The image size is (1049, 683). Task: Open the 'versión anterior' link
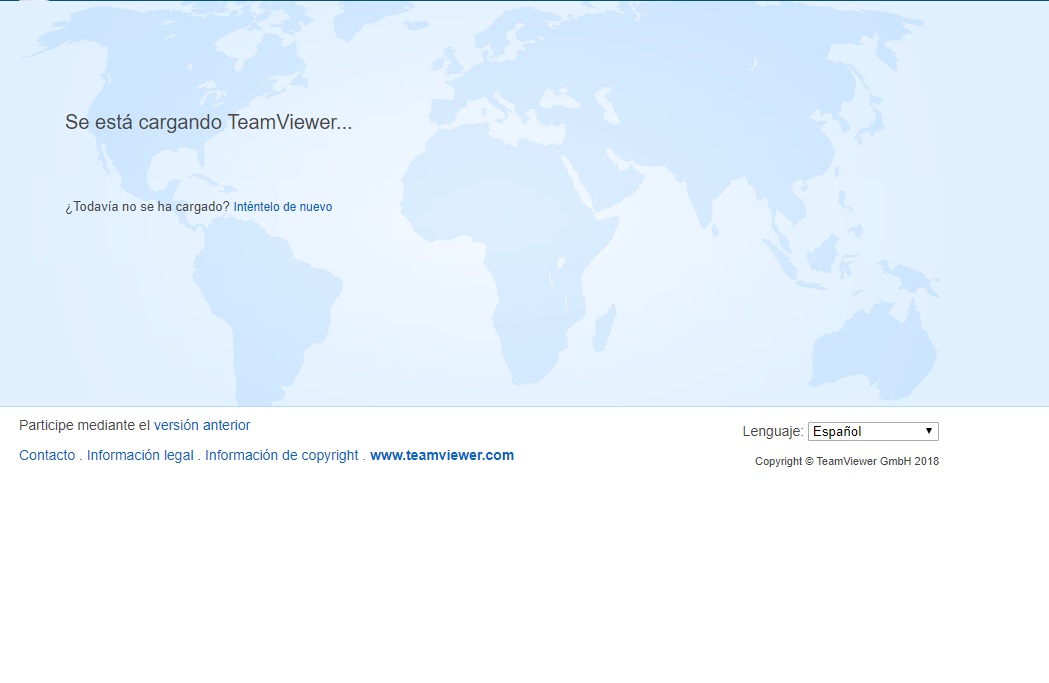[x=202, y=425]
